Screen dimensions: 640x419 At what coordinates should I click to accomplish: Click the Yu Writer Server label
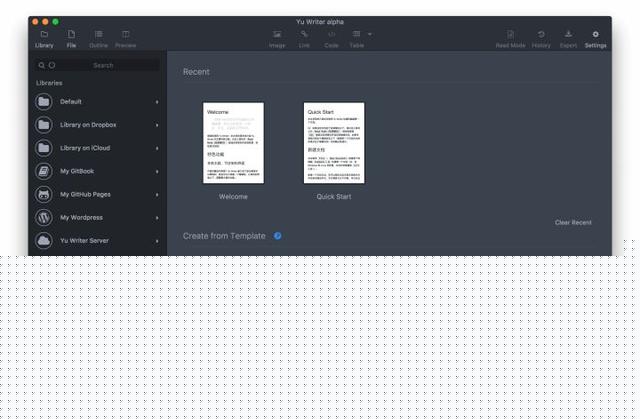84,241
